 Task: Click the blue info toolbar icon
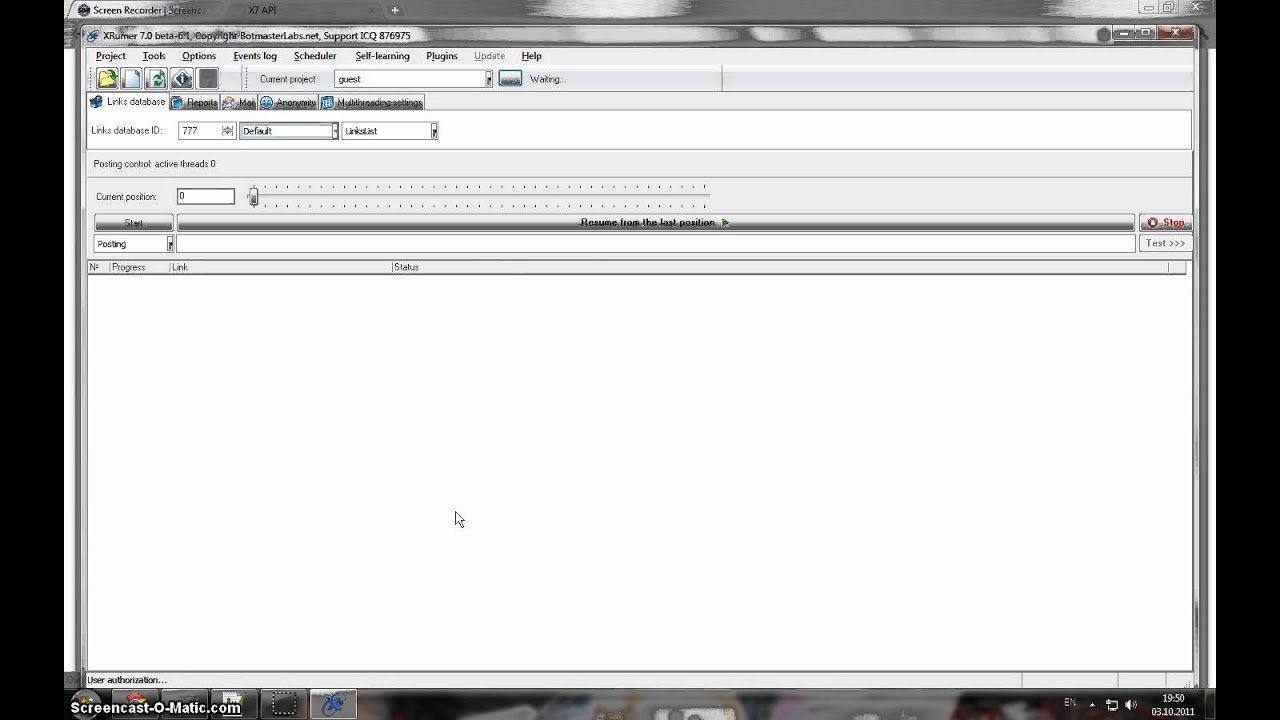(182, 79)
